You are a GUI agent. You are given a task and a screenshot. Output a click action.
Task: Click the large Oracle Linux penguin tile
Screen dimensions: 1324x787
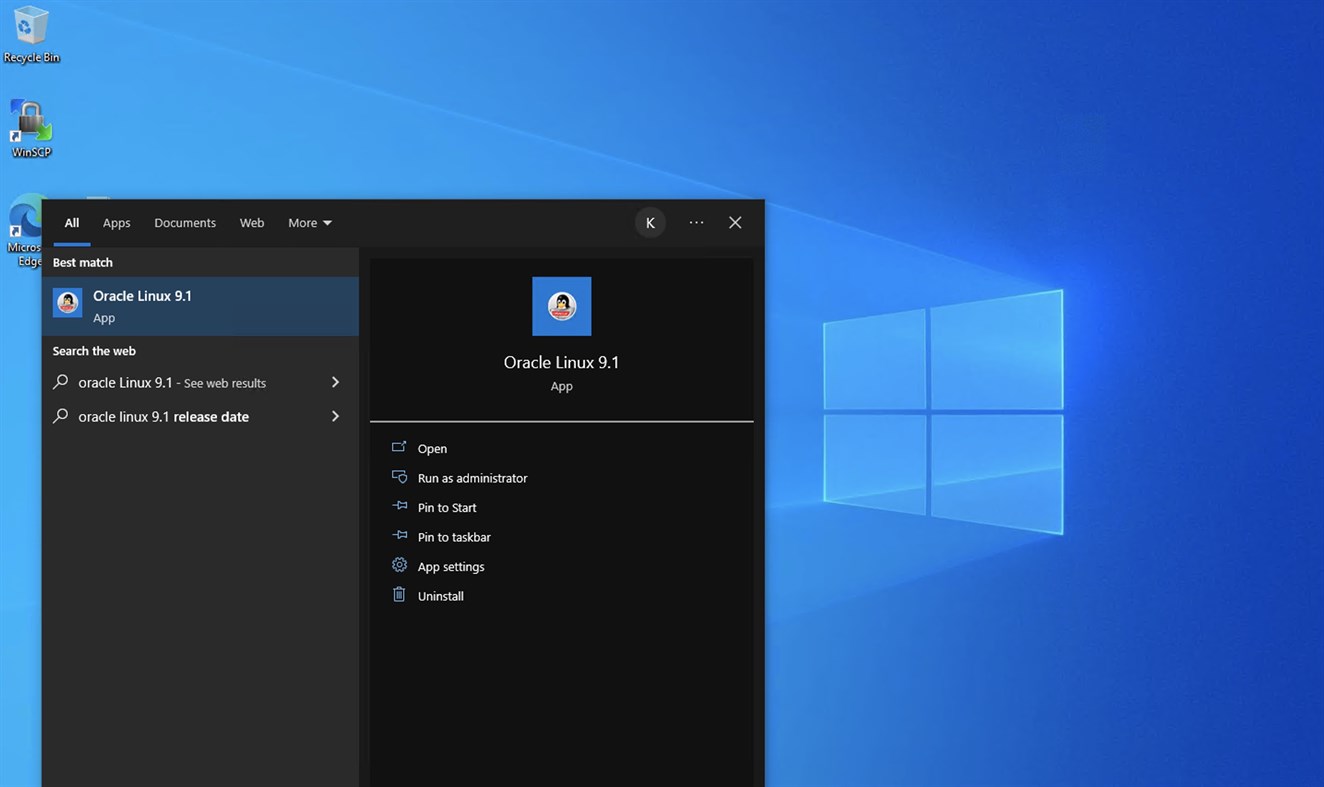point(561,306)
